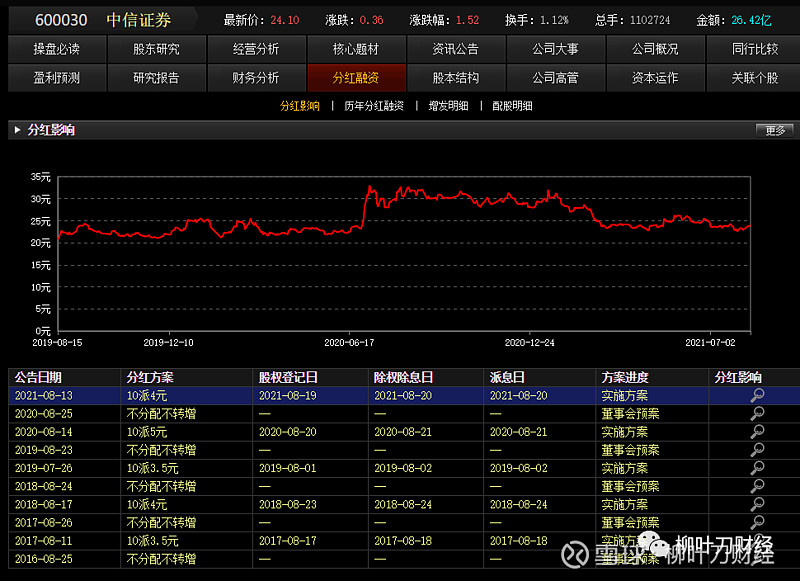Open dividend impact for 2018-08-24 row
This screenshot has width=800, height=581.
[x=757, y=486]
